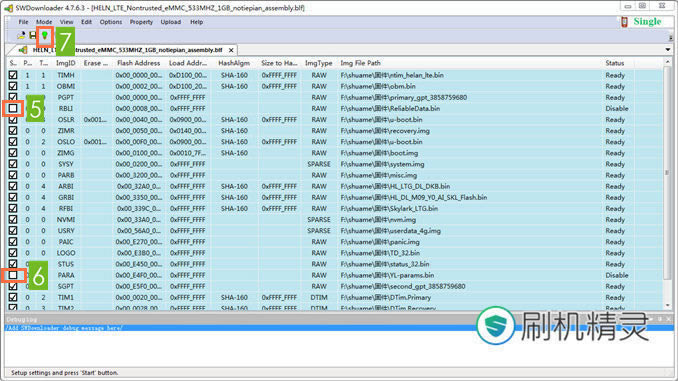Image resolution: width=678 pixels, height=381 pixels.
Task: Toggle the TIM1 DTim.Primary checkbox
Action: point(13,297)
